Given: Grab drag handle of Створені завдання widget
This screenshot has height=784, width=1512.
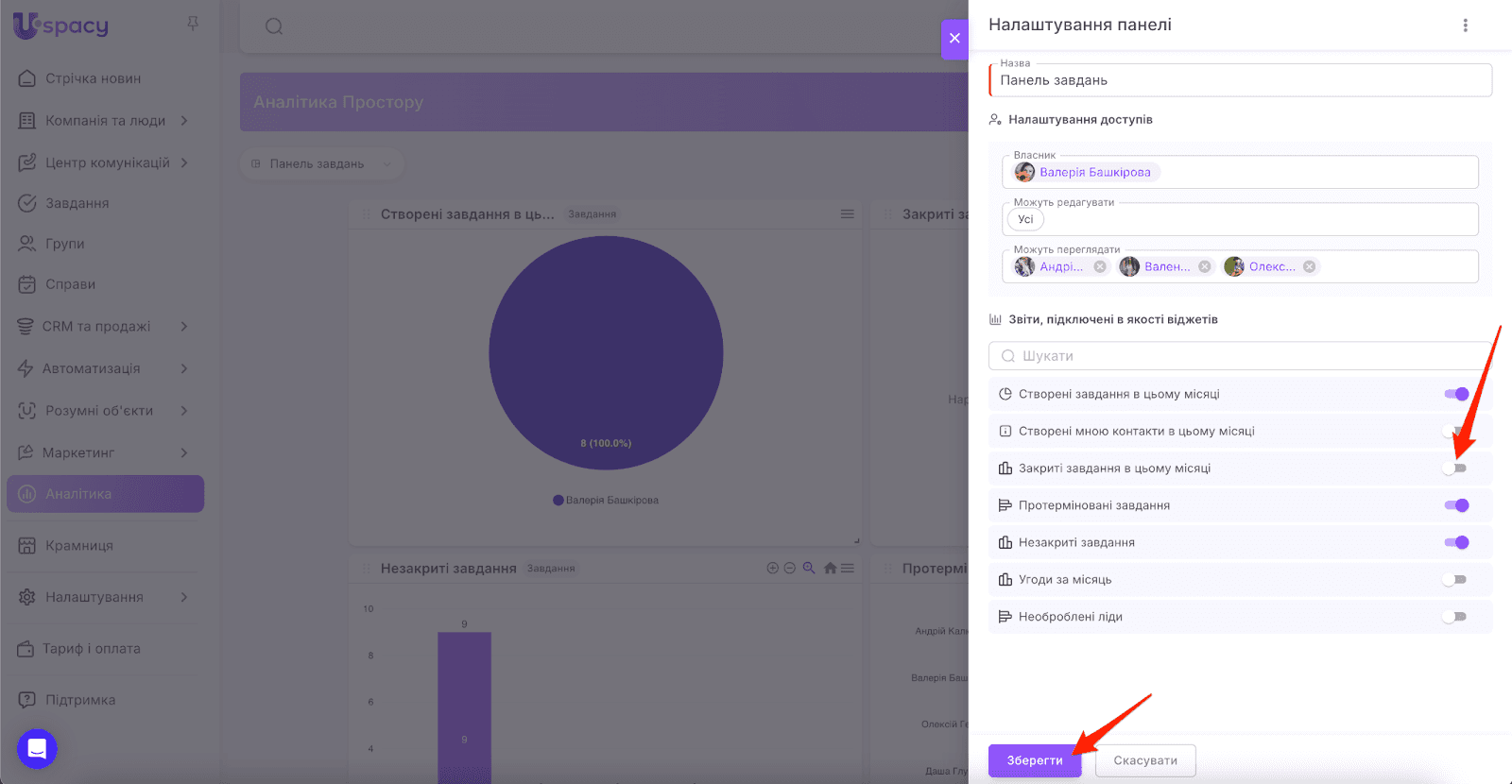Looking at the screenshot, I should point(367,214).
